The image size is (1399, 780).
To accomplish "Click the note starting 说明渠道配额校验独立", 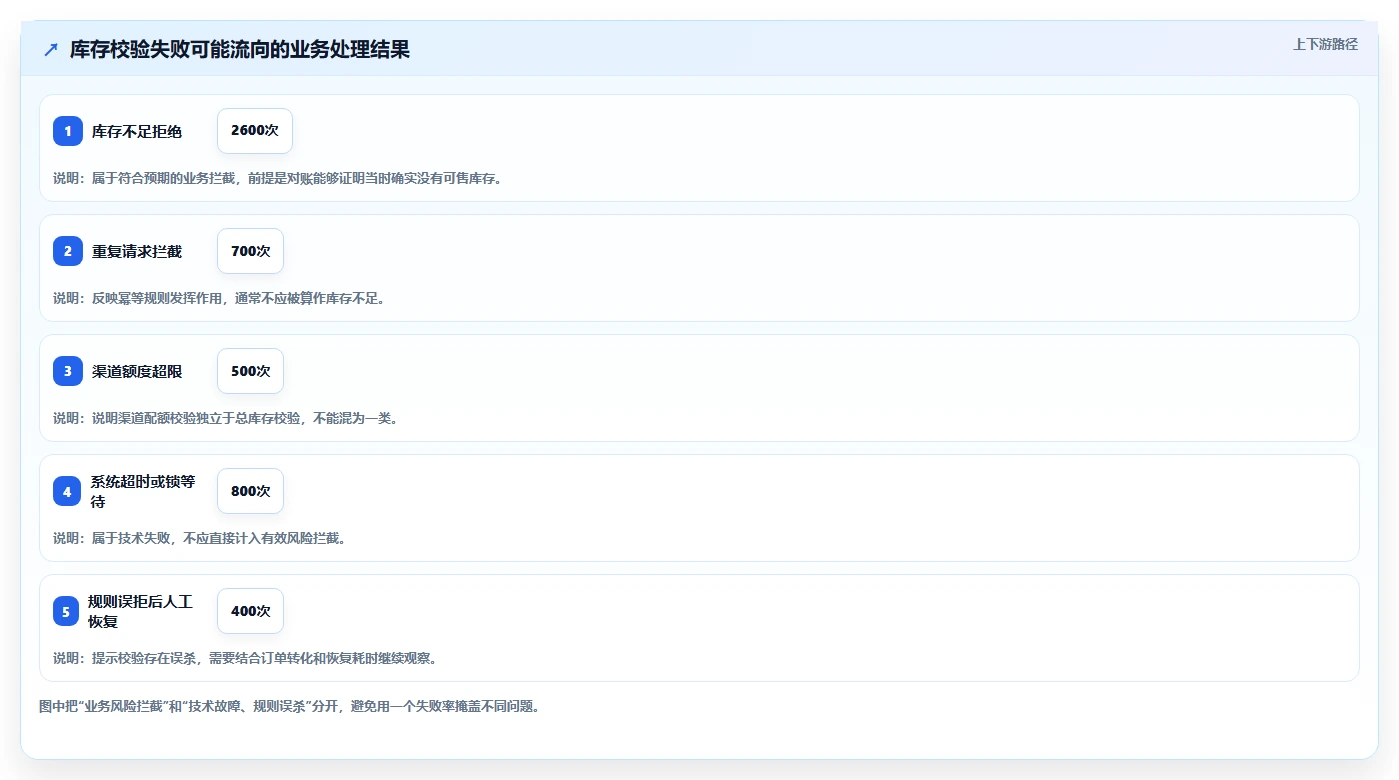I will (226, 418).
